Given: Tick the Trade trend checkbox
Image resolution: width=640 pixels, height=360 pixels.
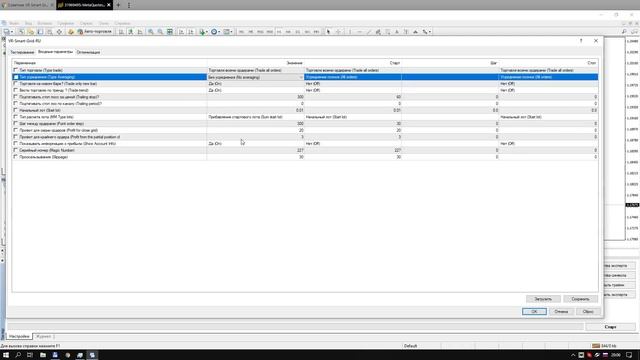Looking at the screenshot, I should click(x=16, y=90).
